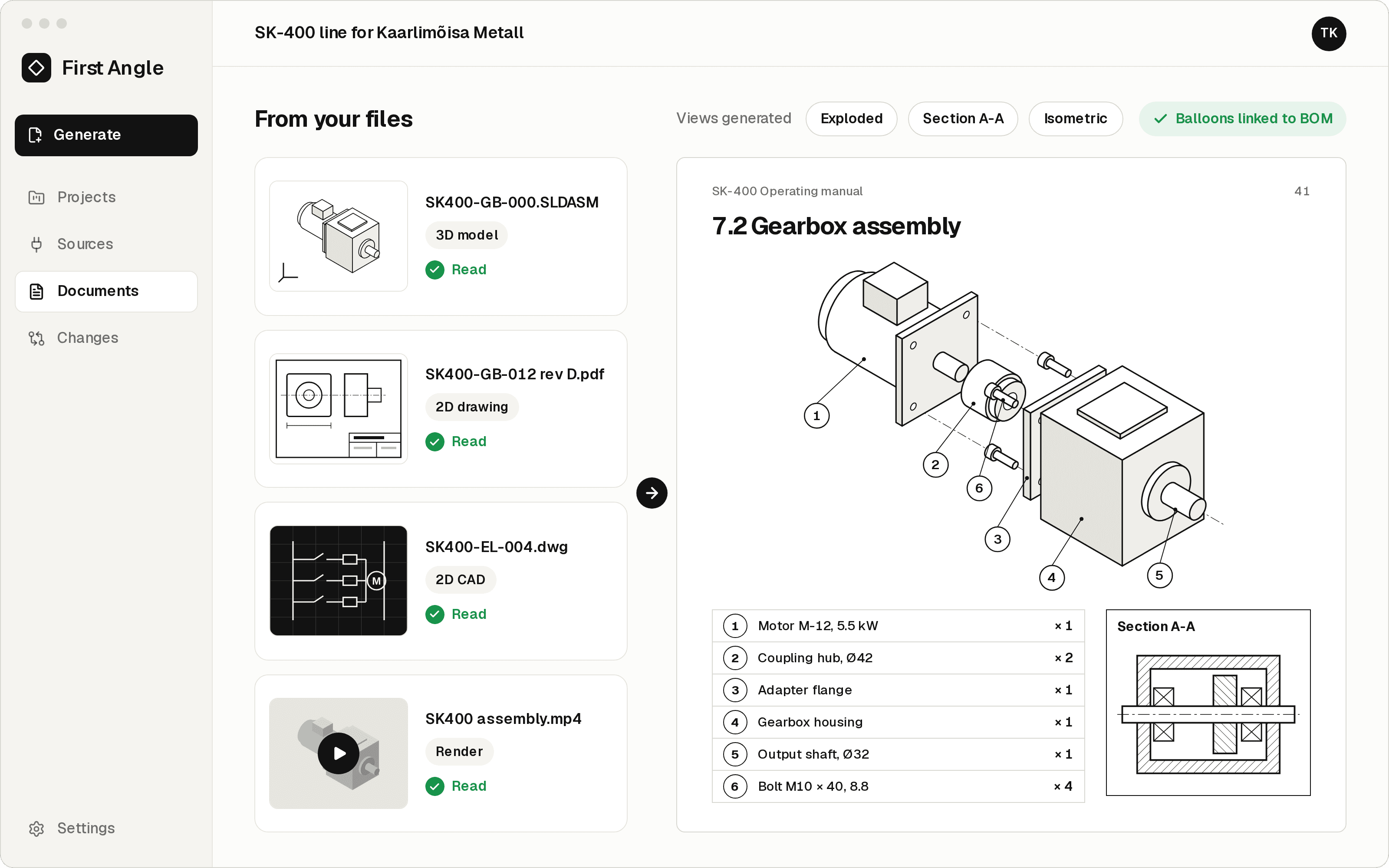Click BOM row Gearbox housing
The image size is (1389, 868).
(x=898, y=722)
